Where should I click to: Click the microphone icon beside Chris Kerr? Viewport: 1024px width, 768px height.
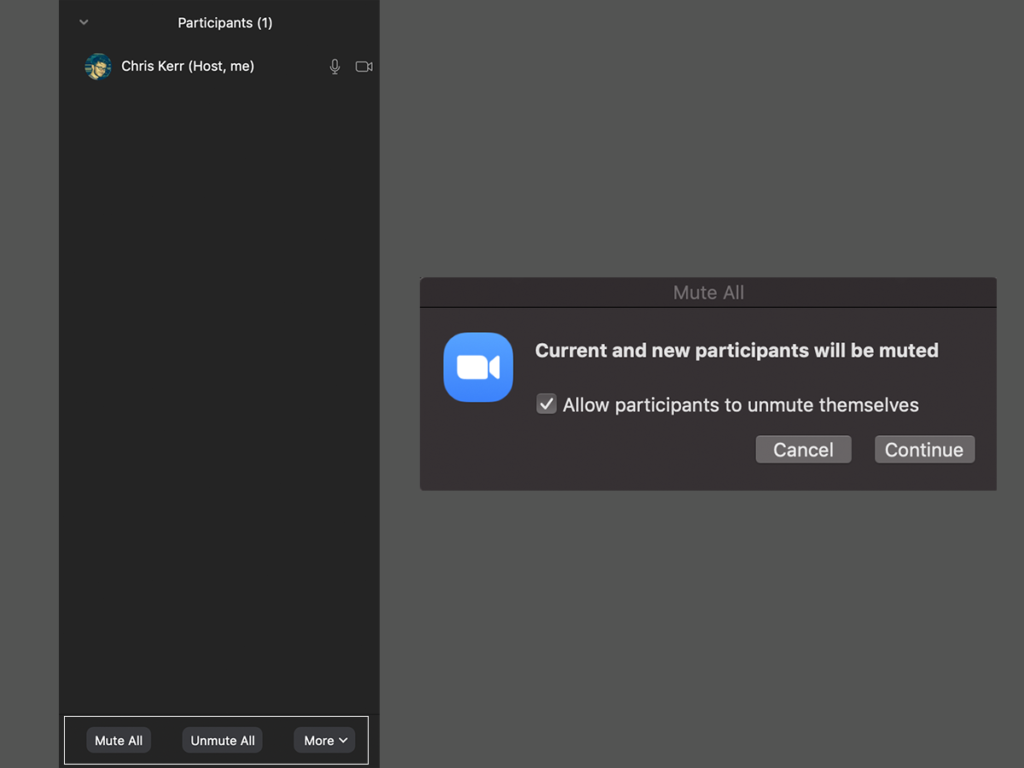pyautogui.click(x=335, y=67)
